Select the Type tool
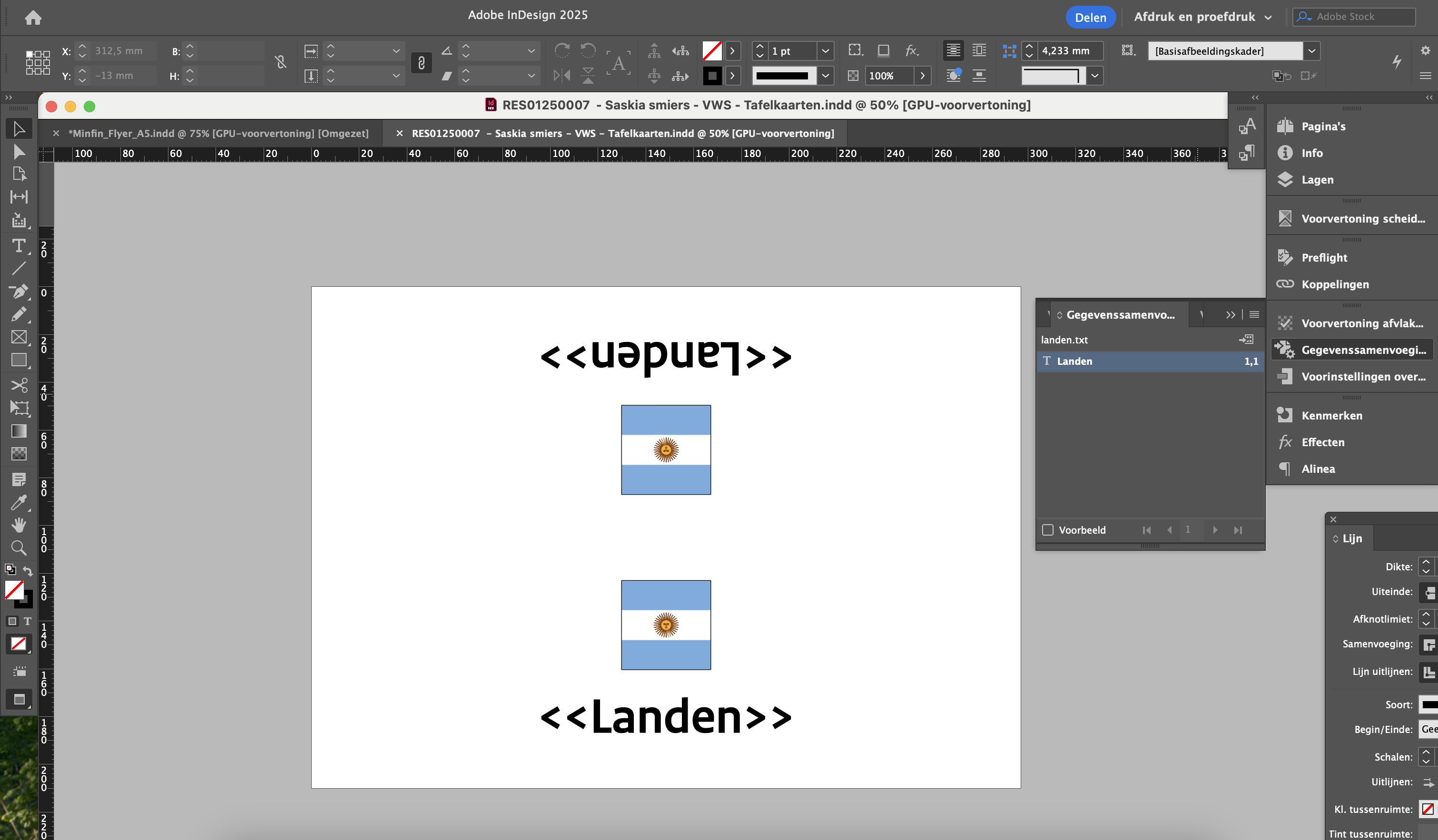Viewport: 1438px width, 840px height. coord(19,246)
